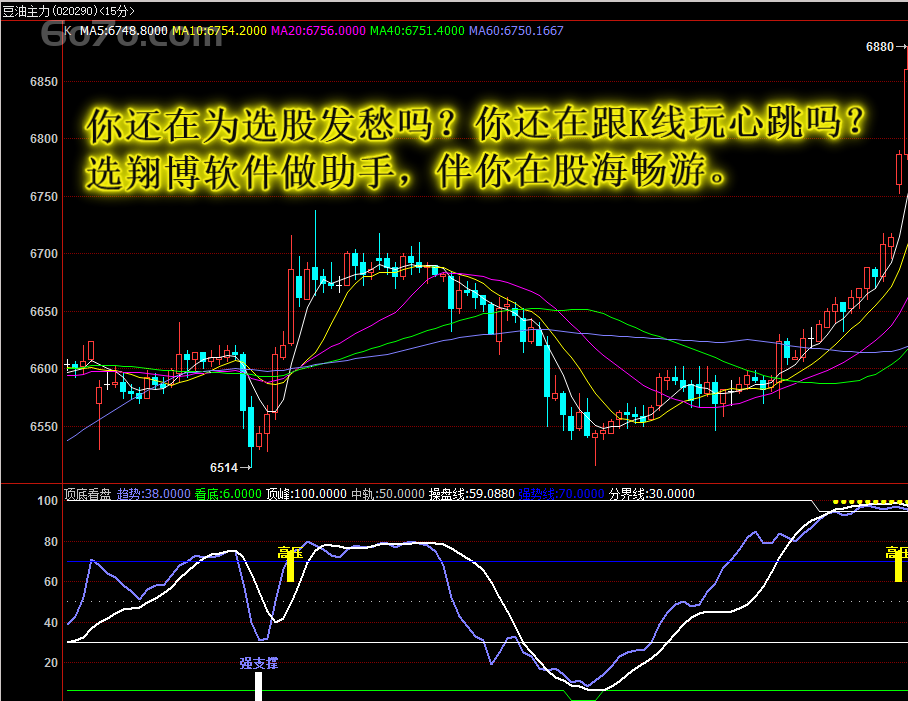Click the right yellow 高压 signal marker
The image size is (908, 701).
tap(898, 564)
